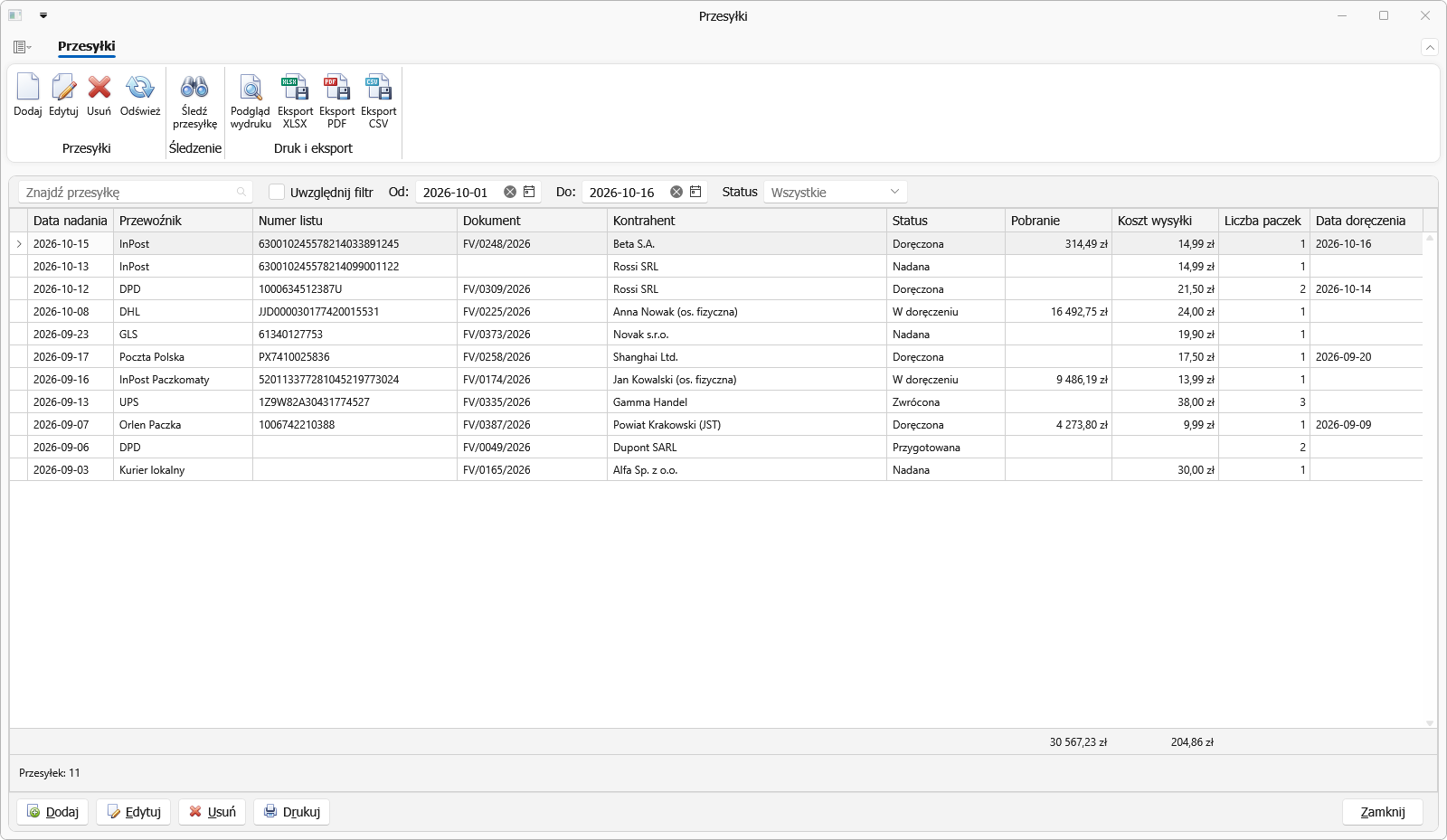Select the Przesyłki ribbon tab

pos(87,46)
